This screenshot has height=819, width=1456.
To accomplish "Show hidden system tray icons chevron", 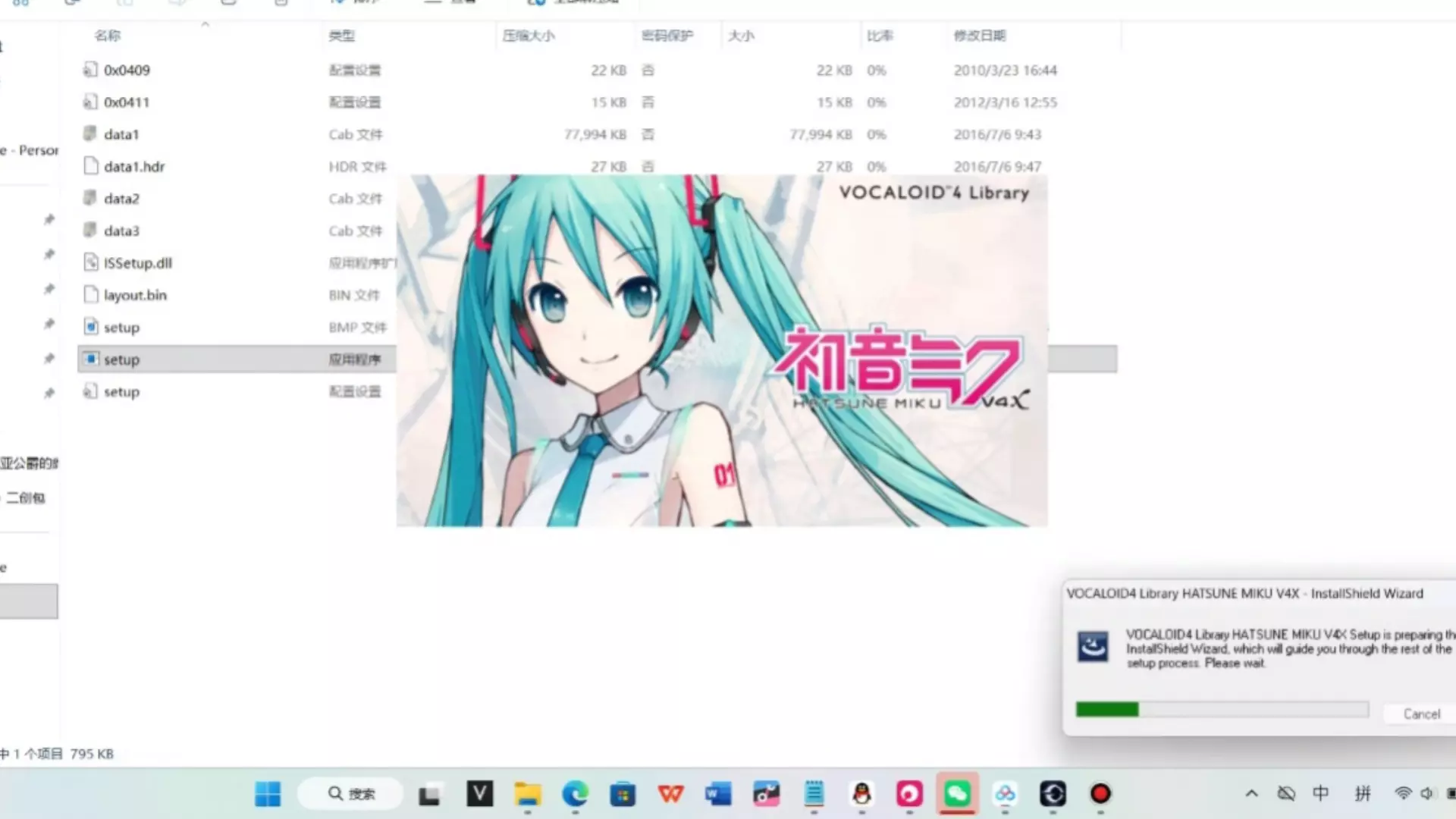I will coord(1251,794).
